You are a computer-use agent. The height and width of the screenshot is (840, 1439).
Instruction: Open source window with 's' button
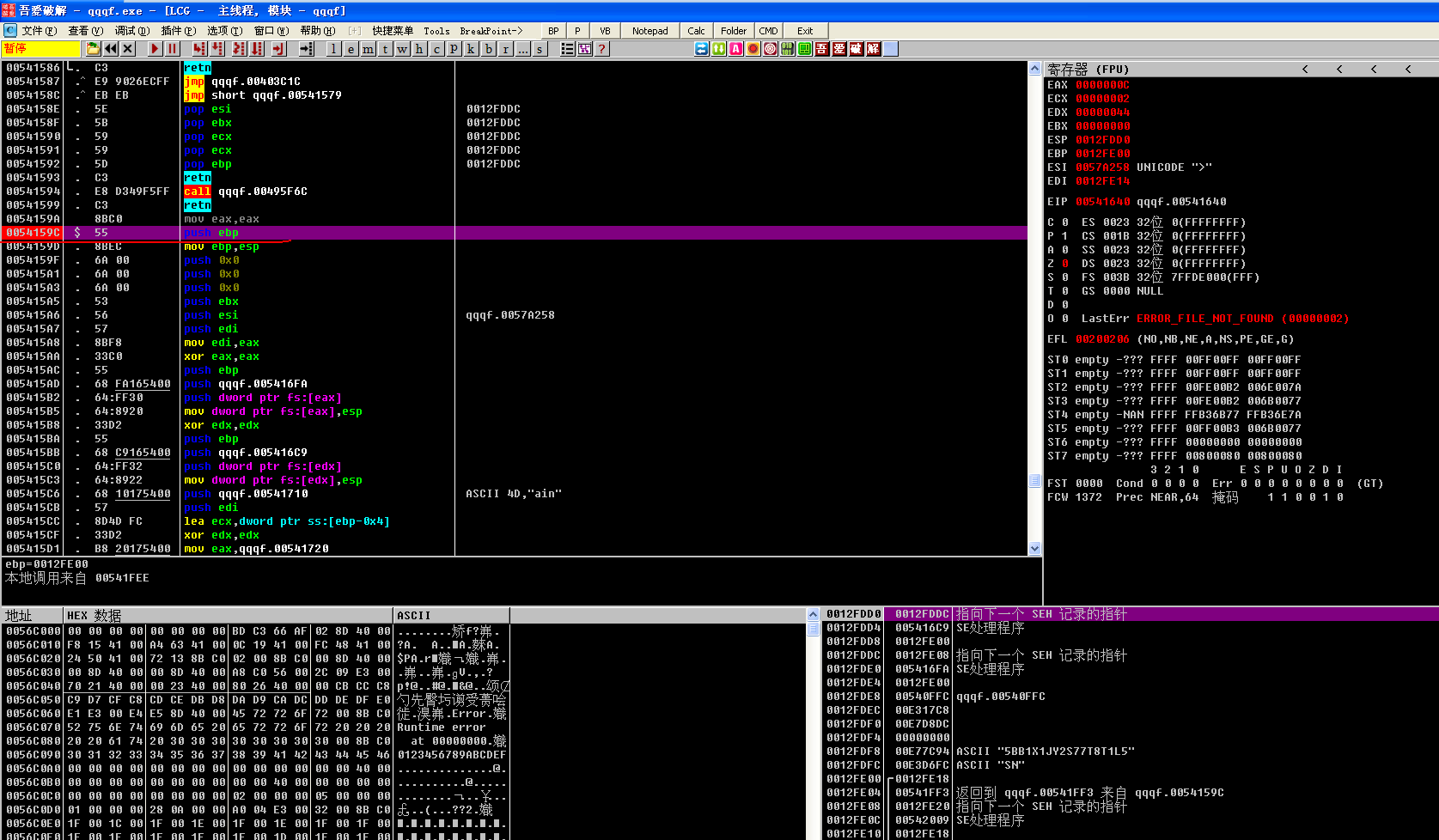click(540, 49)
